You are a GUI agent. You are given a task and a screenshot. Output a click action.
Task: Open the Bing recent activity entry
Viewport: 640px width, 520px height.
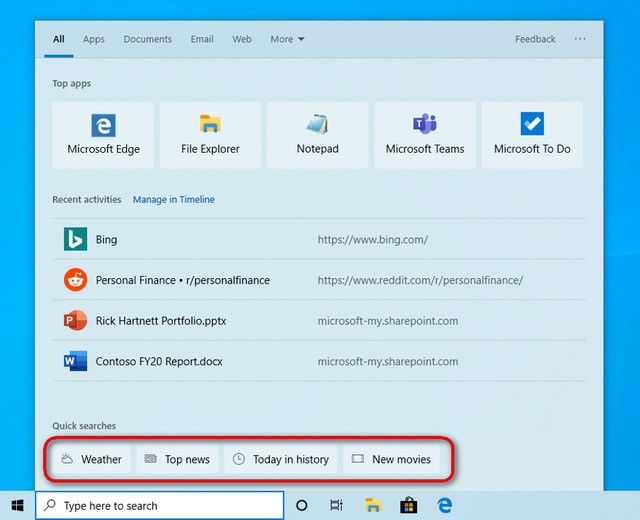[x=319, y=239]
